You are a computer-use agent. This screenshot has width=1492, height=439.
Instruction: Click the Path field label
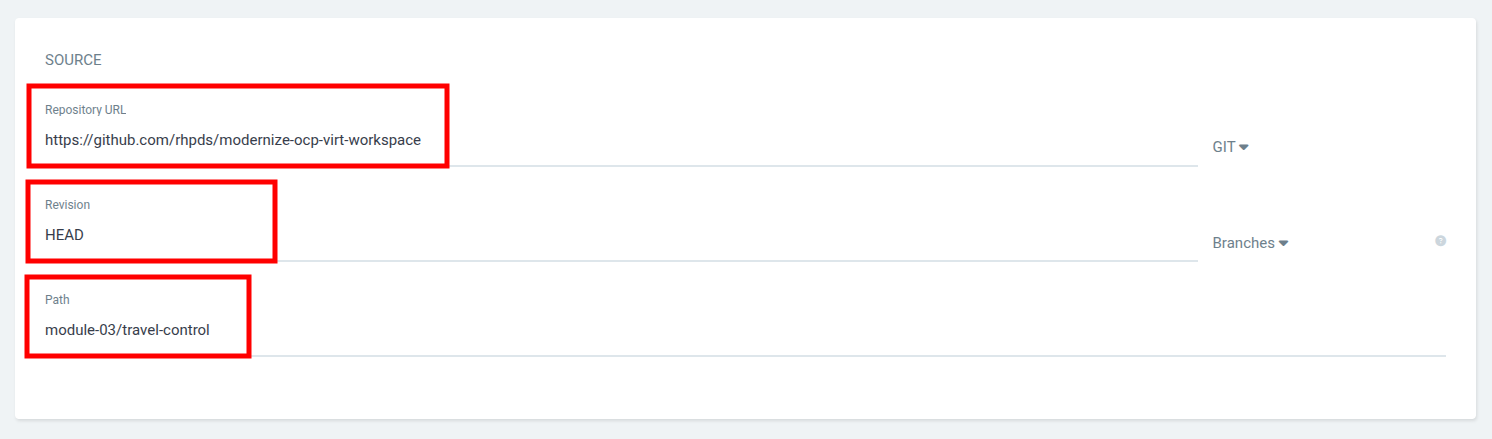pyautogui.click(x=57, y=300)
